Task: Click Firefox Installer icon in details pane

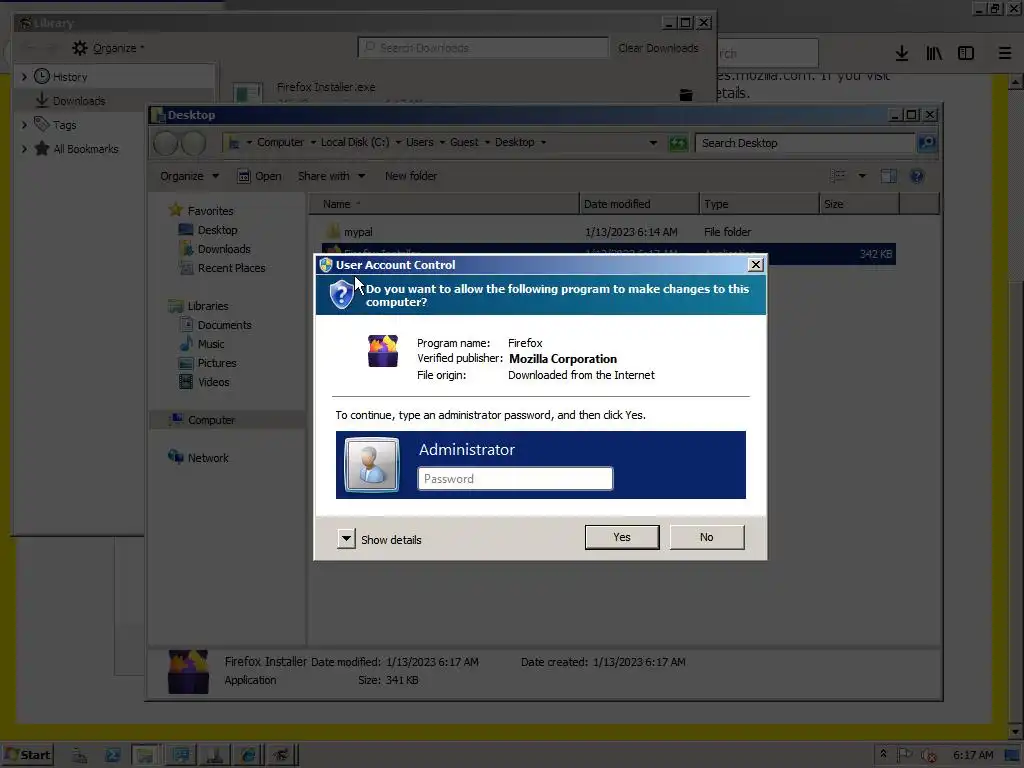Action: coord(188,671)
